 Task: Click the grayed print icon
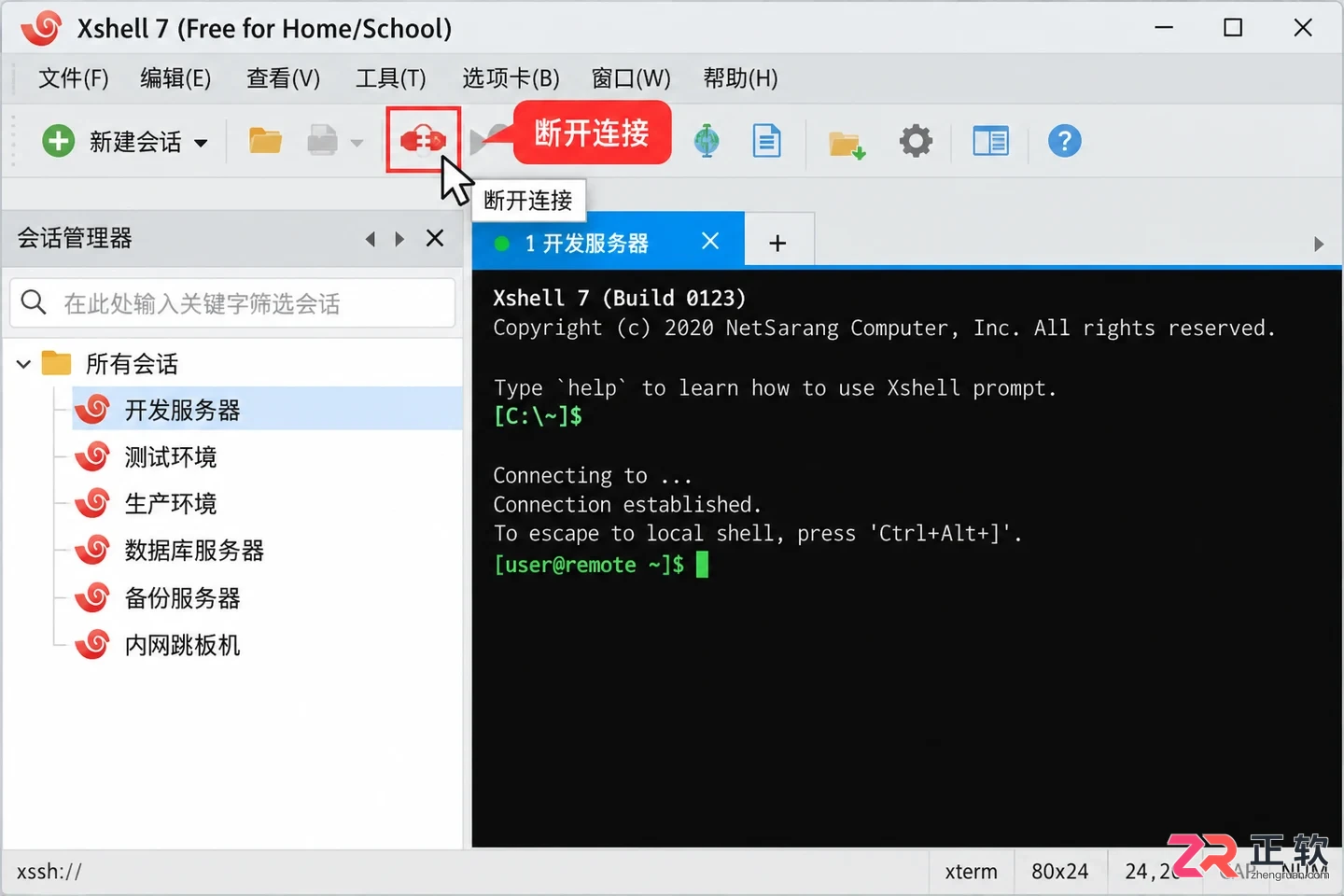(x=322, y=141)
